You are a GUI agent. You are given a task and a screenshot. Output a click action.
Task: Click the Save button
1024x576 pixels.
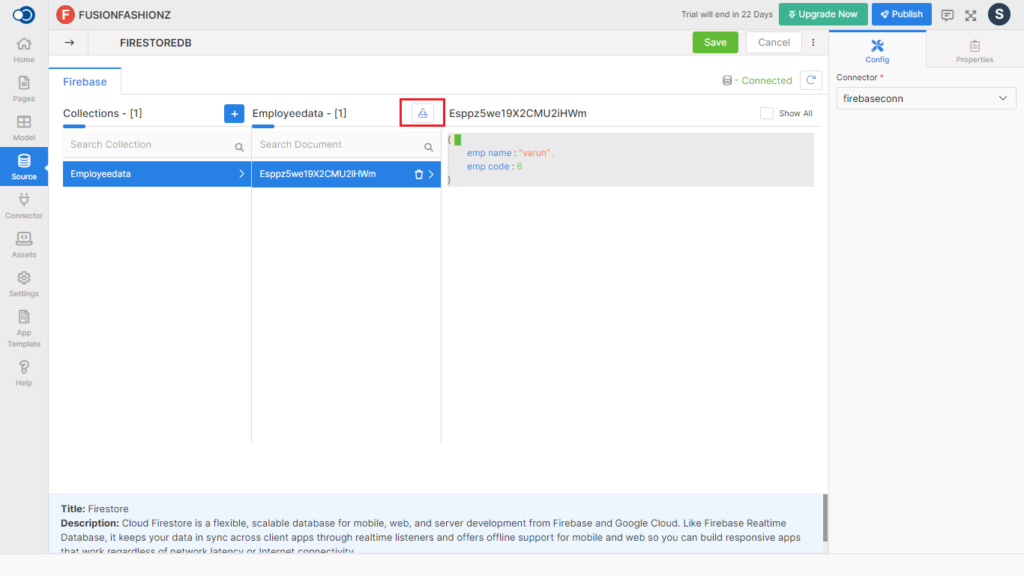715,42
